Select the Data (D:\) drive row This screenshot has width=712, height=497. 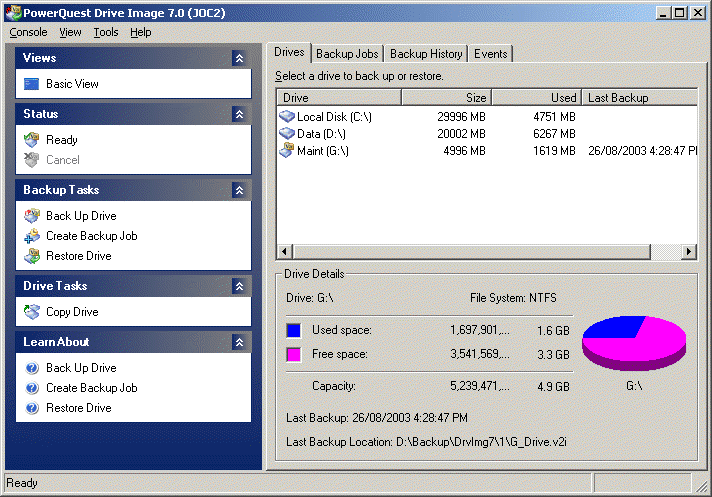point(320,134)
